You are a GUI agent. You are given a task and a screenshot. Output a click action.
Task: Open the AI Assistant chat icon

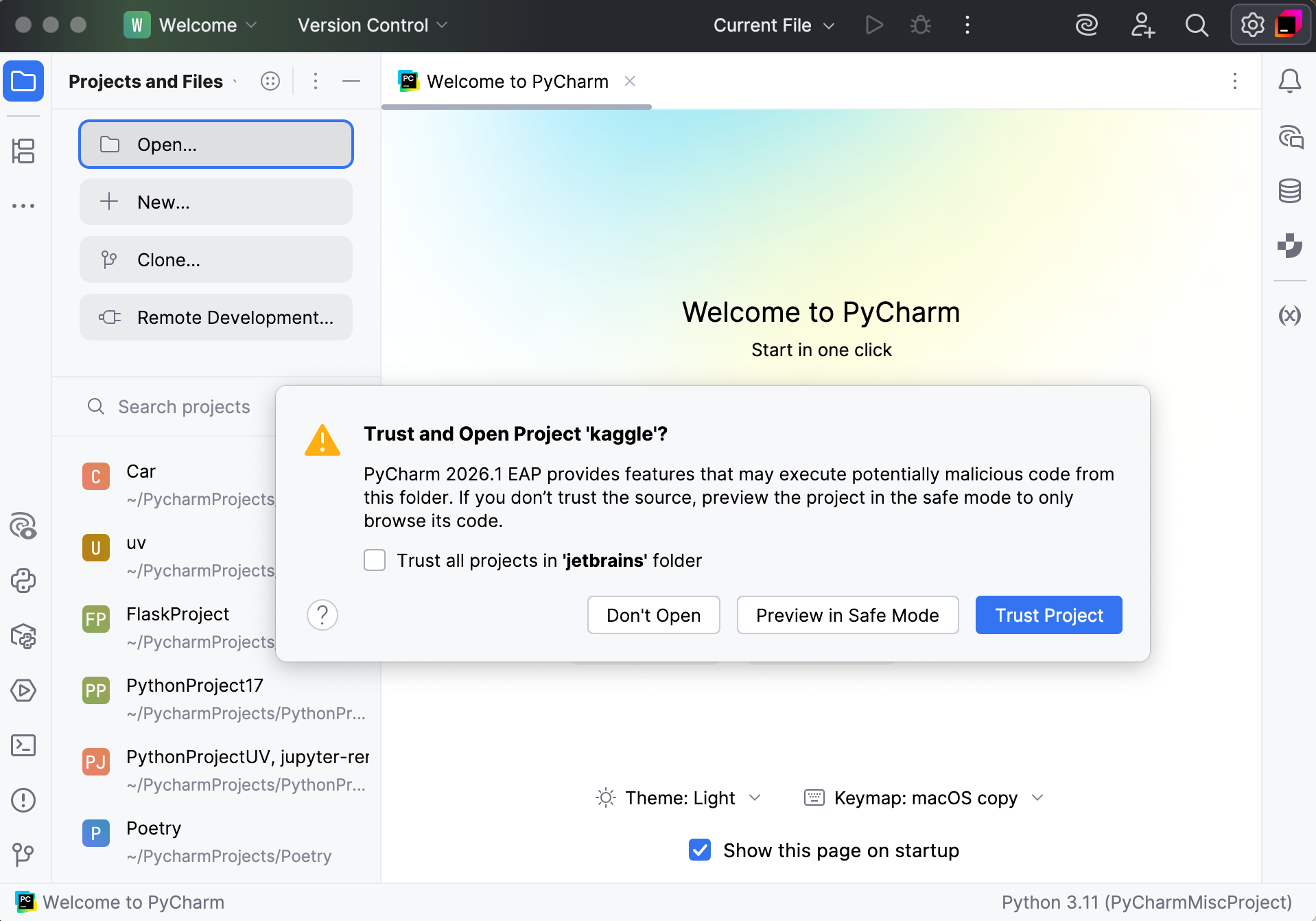(x=1289, y=137)
